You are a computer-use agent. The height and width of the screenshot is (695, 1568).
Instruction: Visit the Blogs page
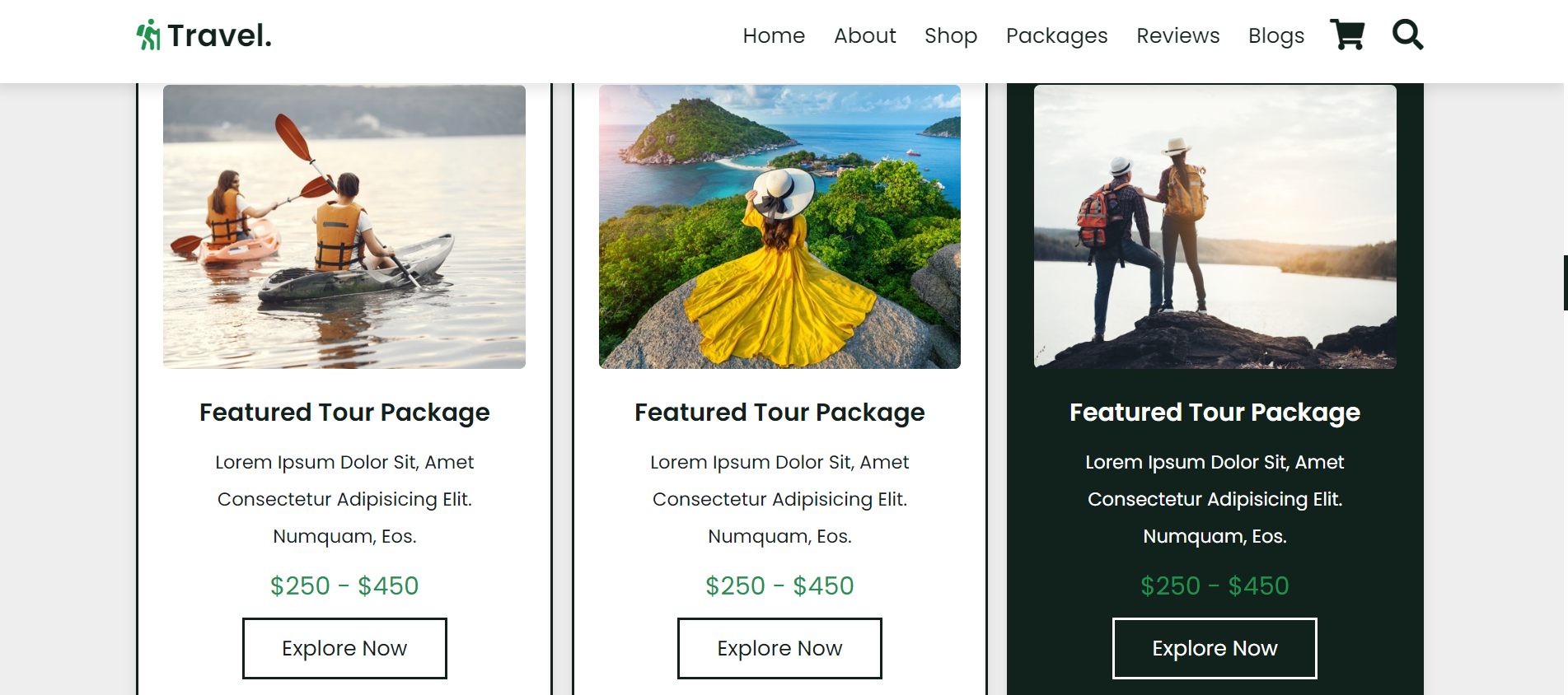[x=1275, y=35]
